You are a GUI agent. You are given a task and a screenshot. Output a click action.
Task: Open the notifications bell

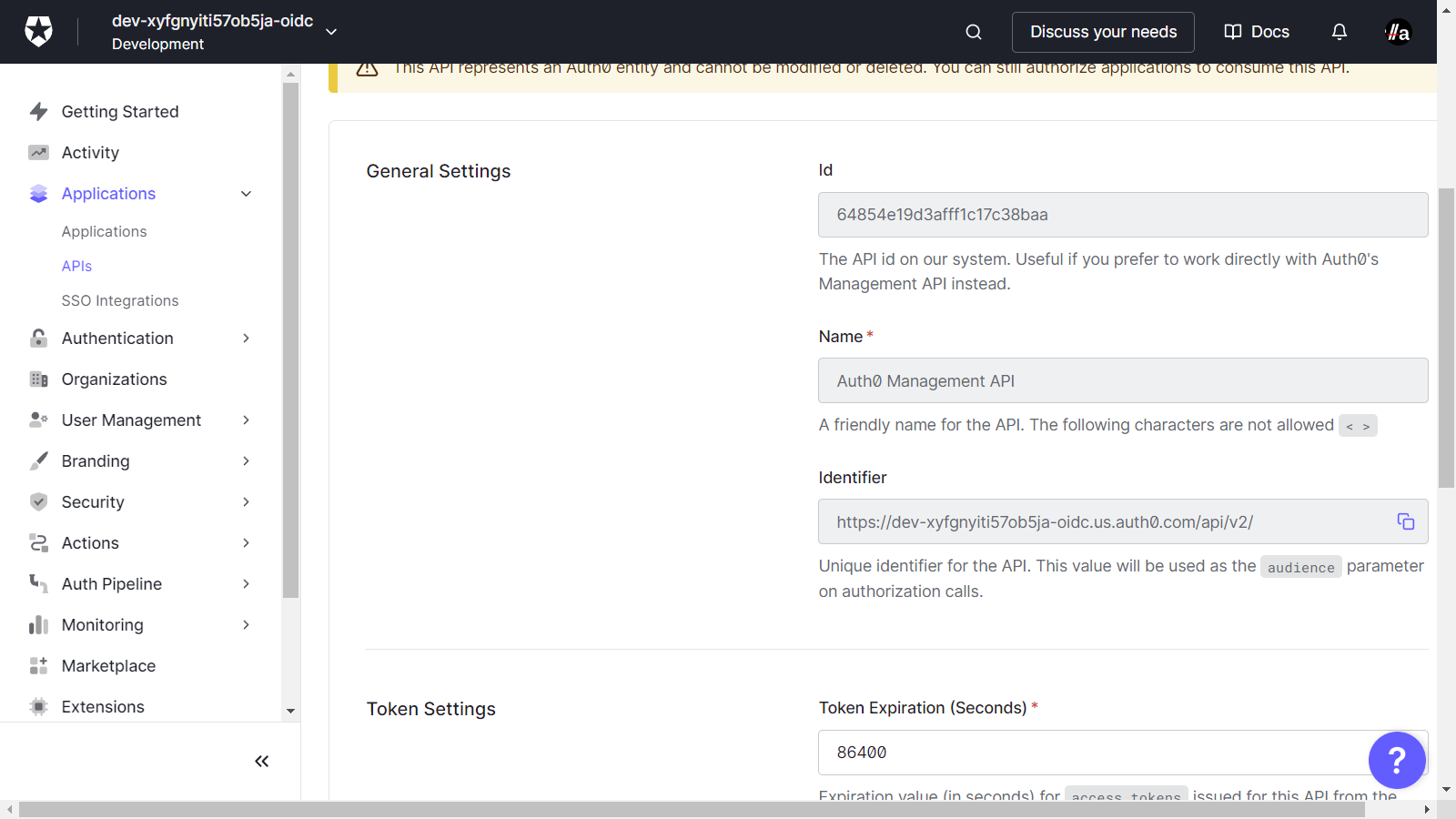[x=1340, y=32]
